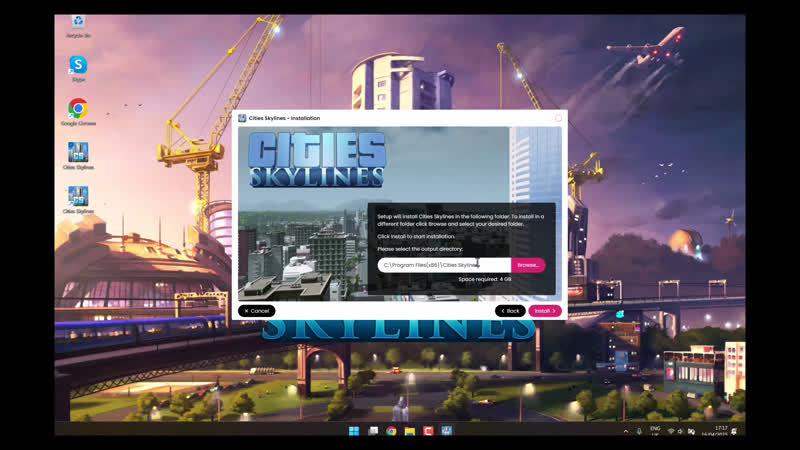Screen dimensions: 800x450
Task: Click inside the output directory path field
Action: 444,265
